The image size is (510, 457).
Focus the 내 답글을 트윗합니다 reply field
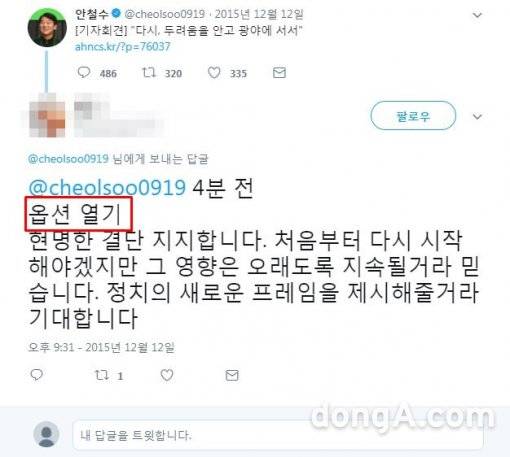277,435
